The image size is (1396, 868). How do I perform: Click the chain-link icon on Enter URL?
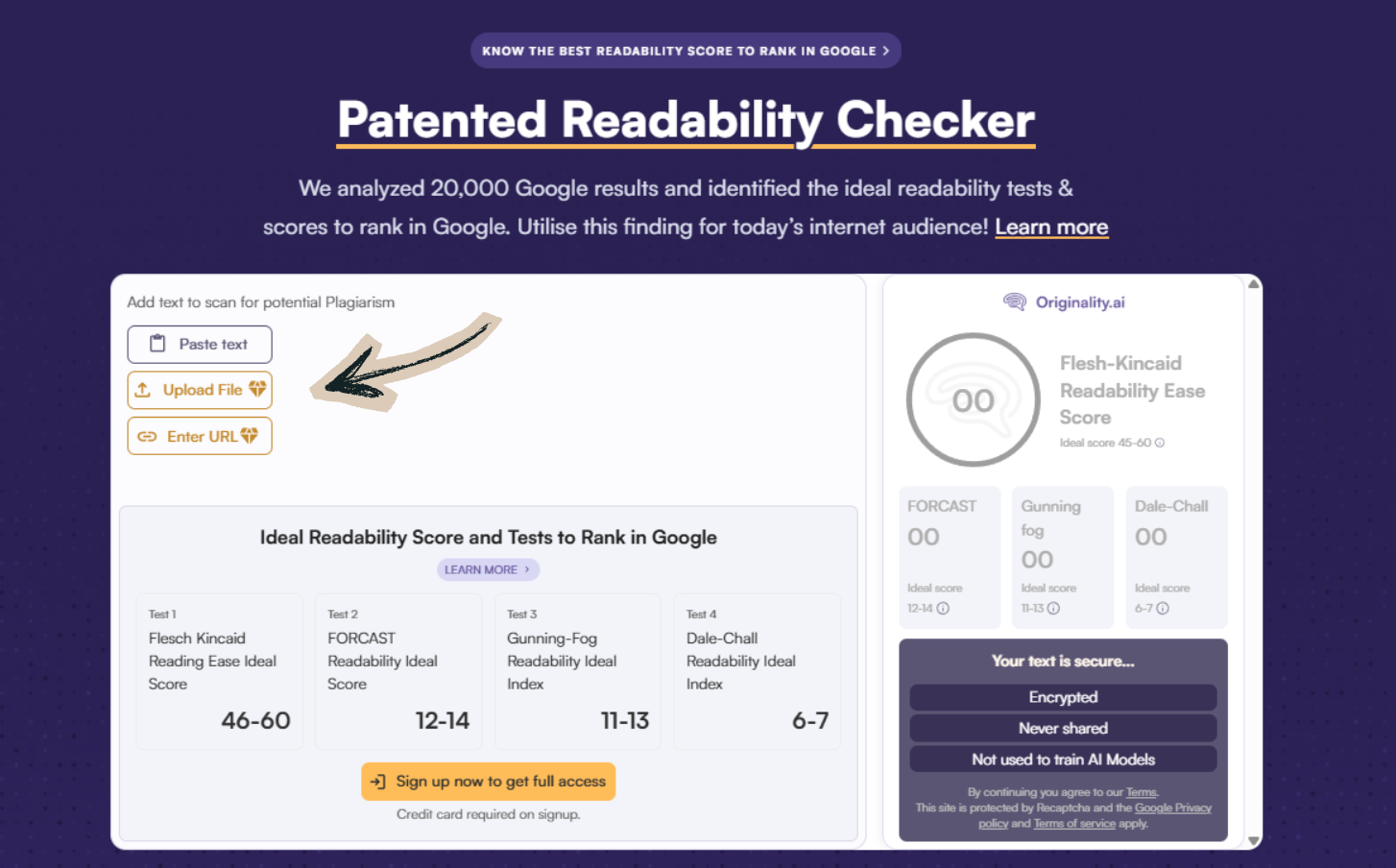click(x=147, y=436)
